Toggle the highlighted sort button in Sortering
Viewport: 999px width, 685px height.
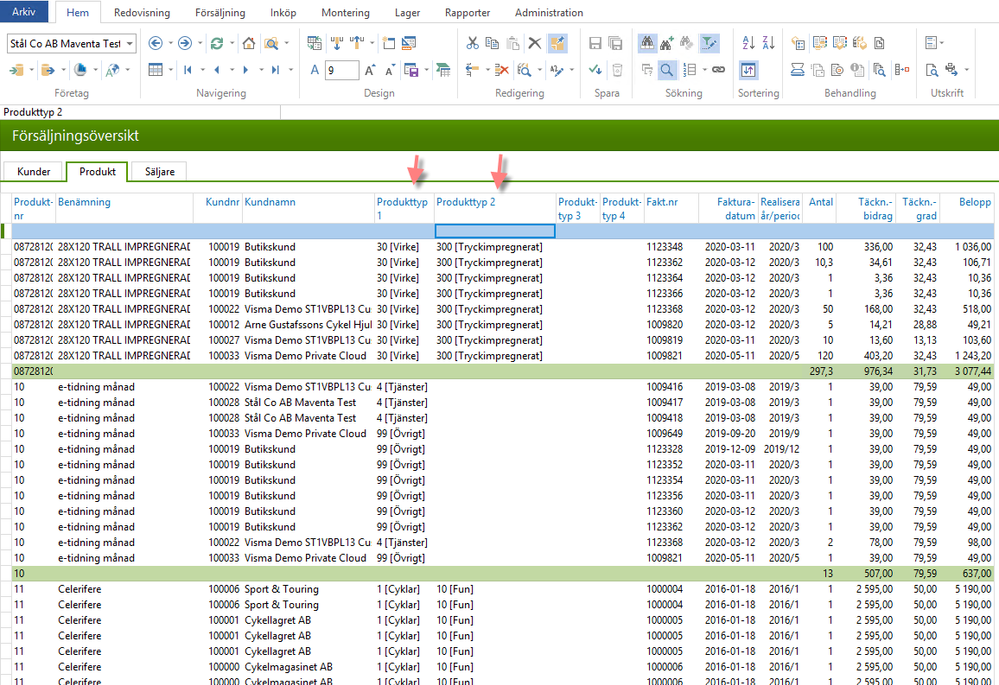pos(748,70)
